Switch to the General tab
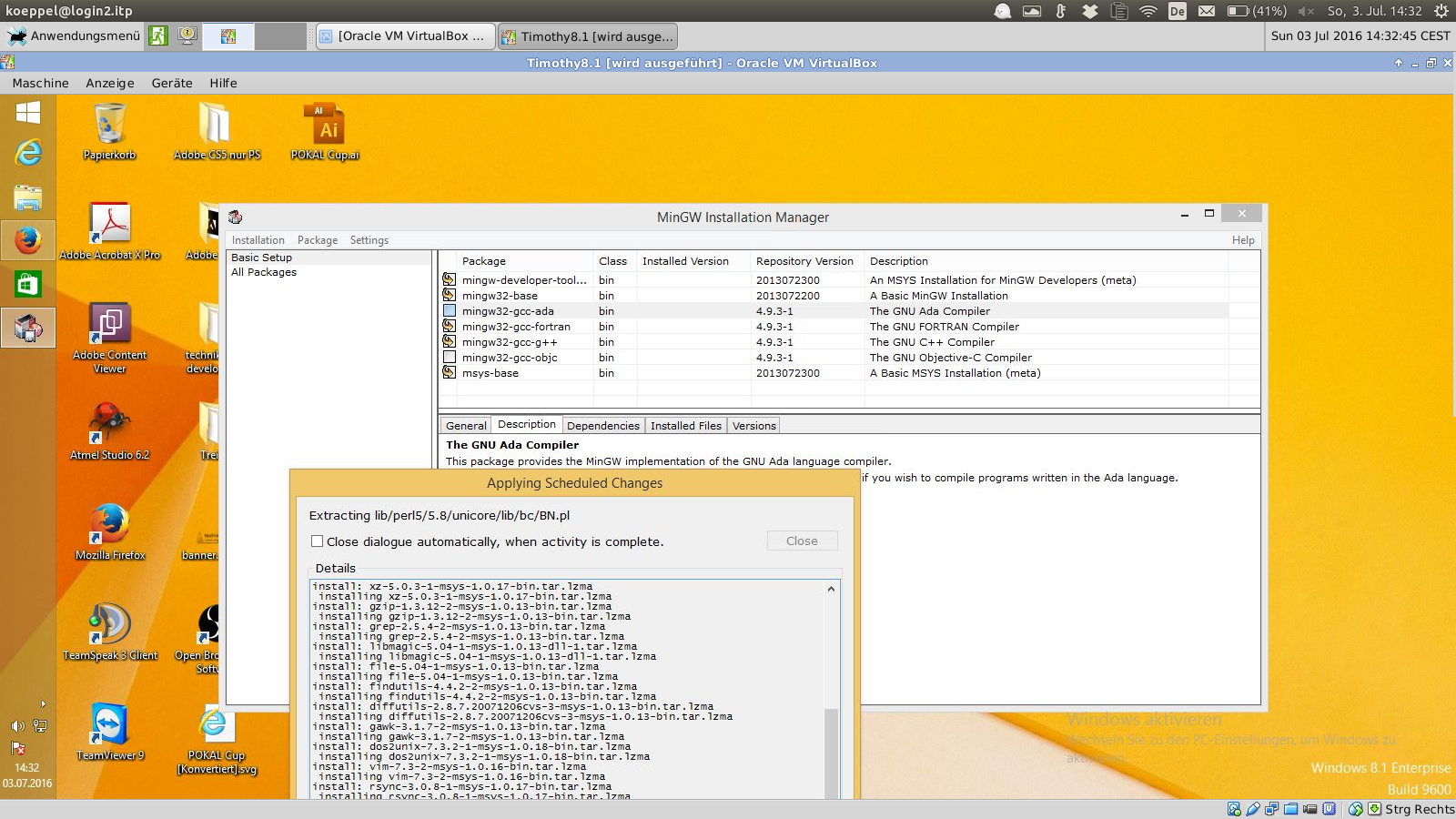This screenshot has width=1456, height=819. point(466,426)
